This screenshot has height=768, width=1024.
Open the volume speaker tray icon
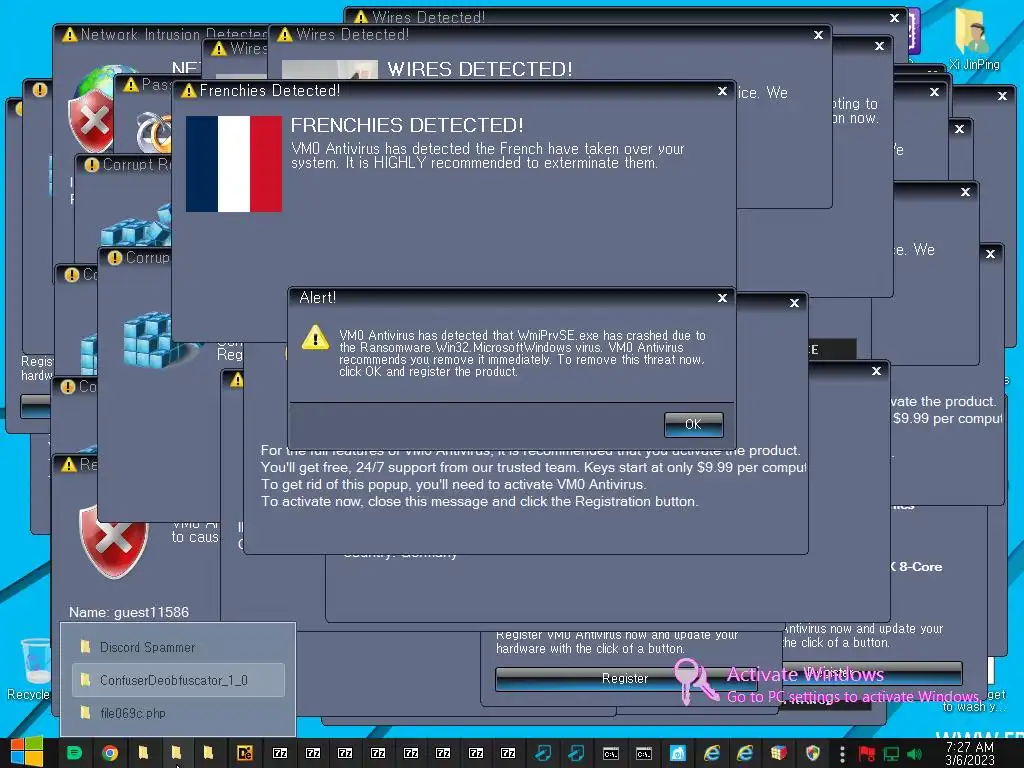tap(915, 754)
